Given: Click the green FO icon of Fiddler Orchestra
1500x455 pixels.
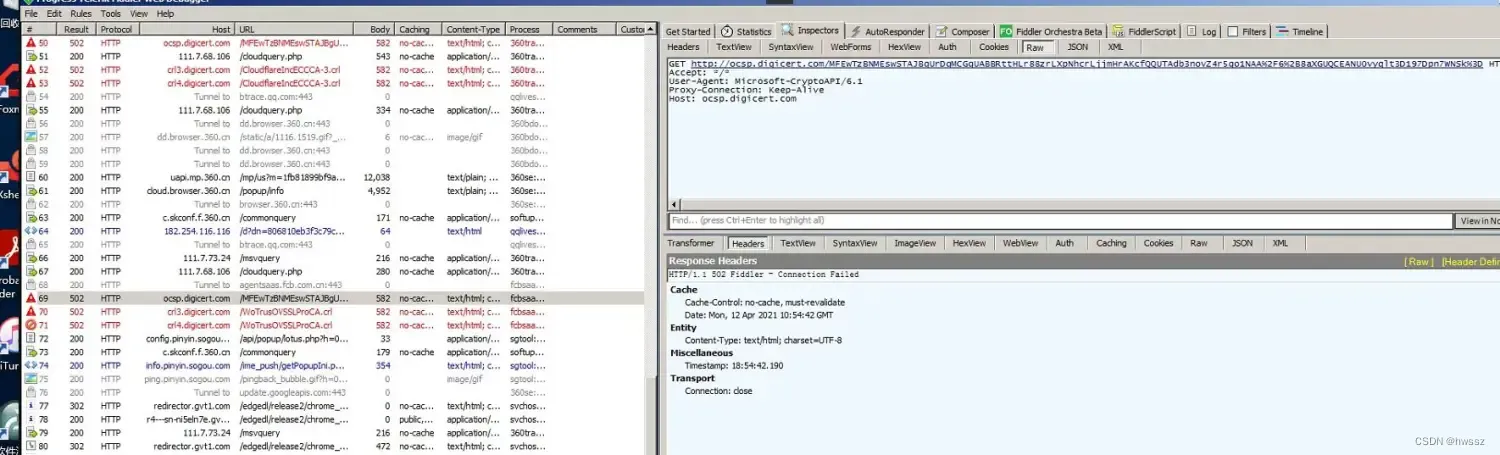Looking at the screenshot, I should coord(1006,32).
